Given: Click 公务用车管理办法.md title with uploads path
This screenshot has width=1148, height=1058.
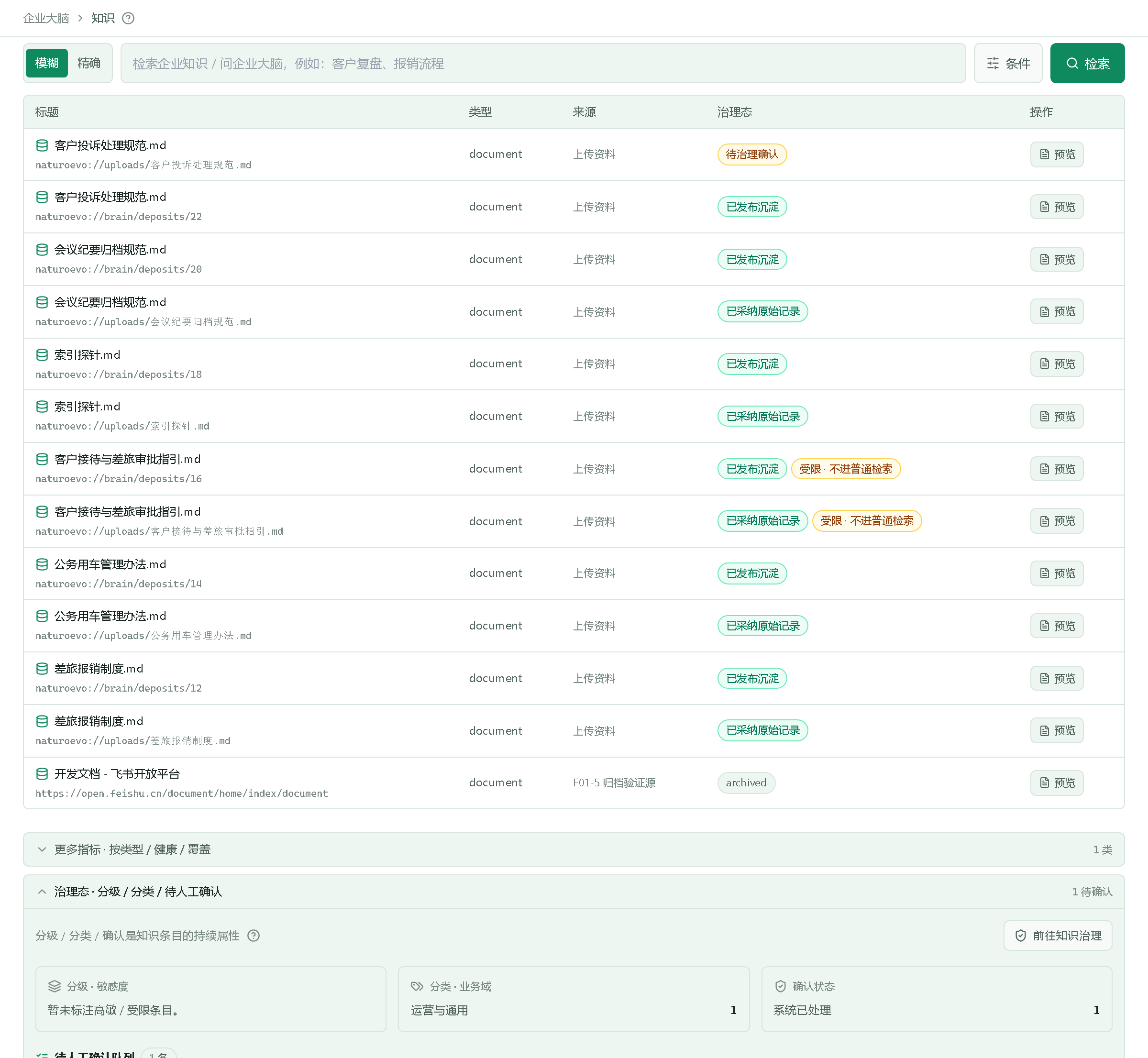Looking at the screenshot, I should point(110,616).
